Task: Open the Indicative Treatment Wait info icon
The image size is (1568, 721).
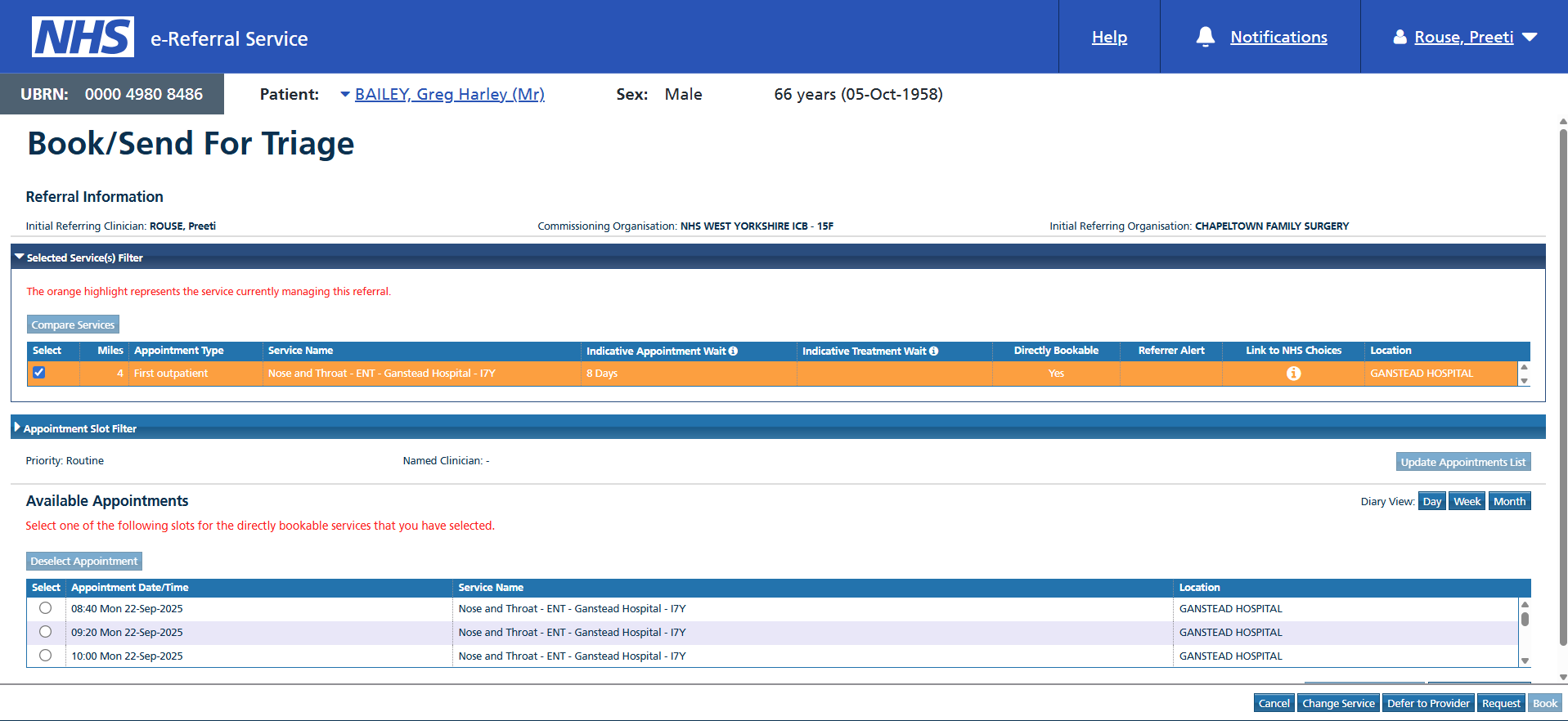Action: pos(933,351)
